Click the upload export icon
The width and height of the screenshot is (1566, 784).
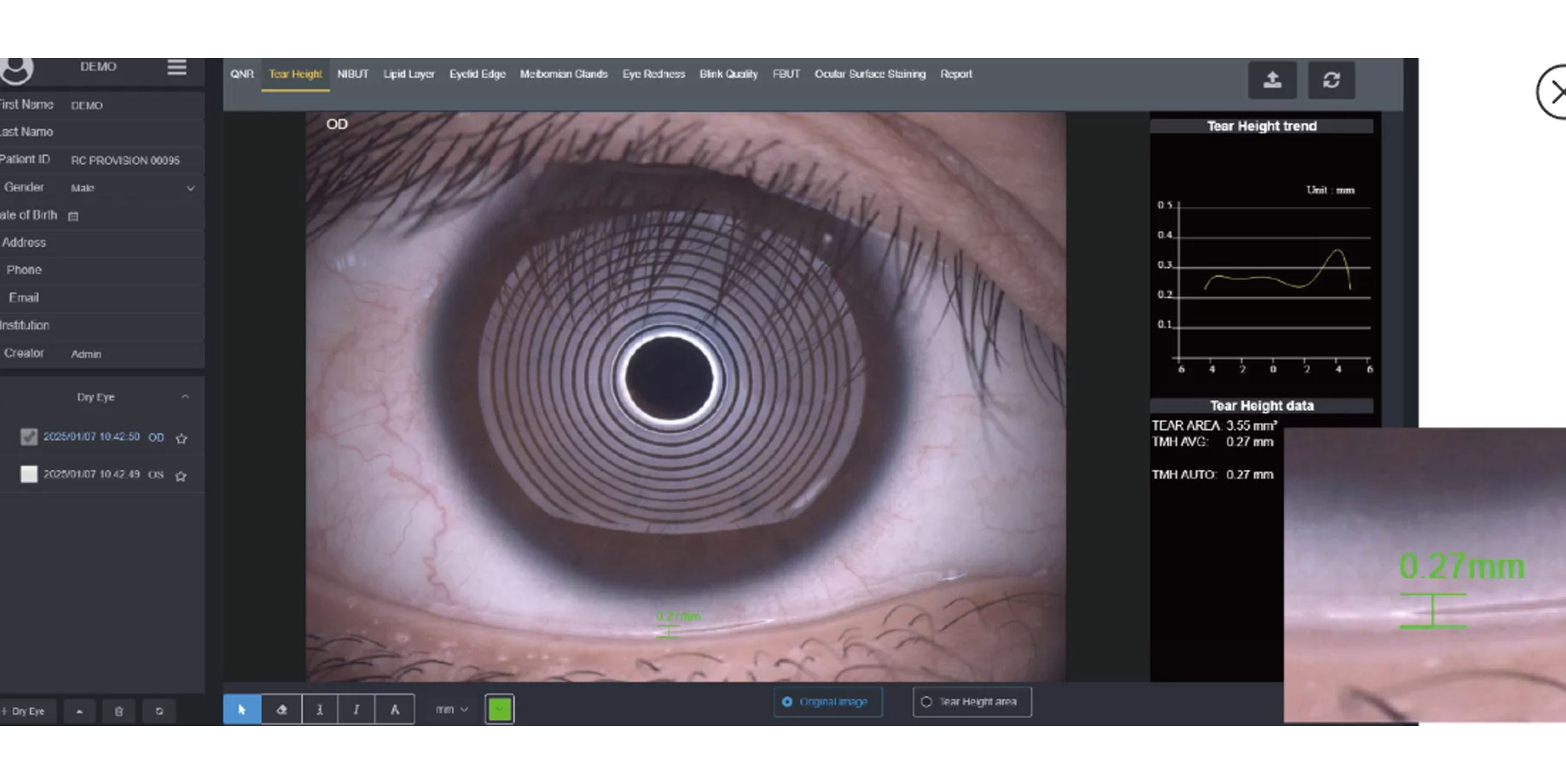(1272, 80)
